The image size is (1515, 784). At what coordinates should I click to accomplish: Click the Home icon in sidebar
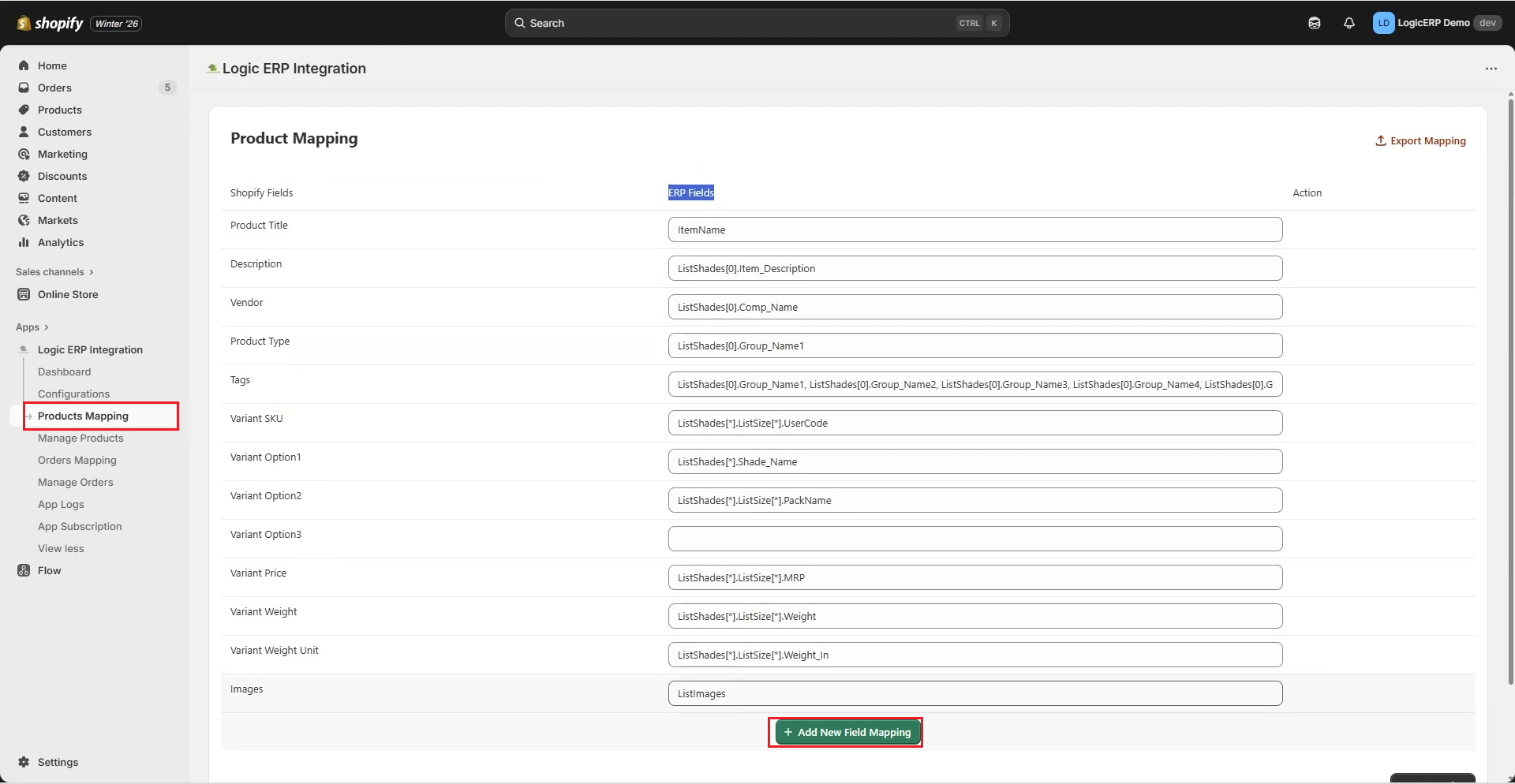point(24,65)
